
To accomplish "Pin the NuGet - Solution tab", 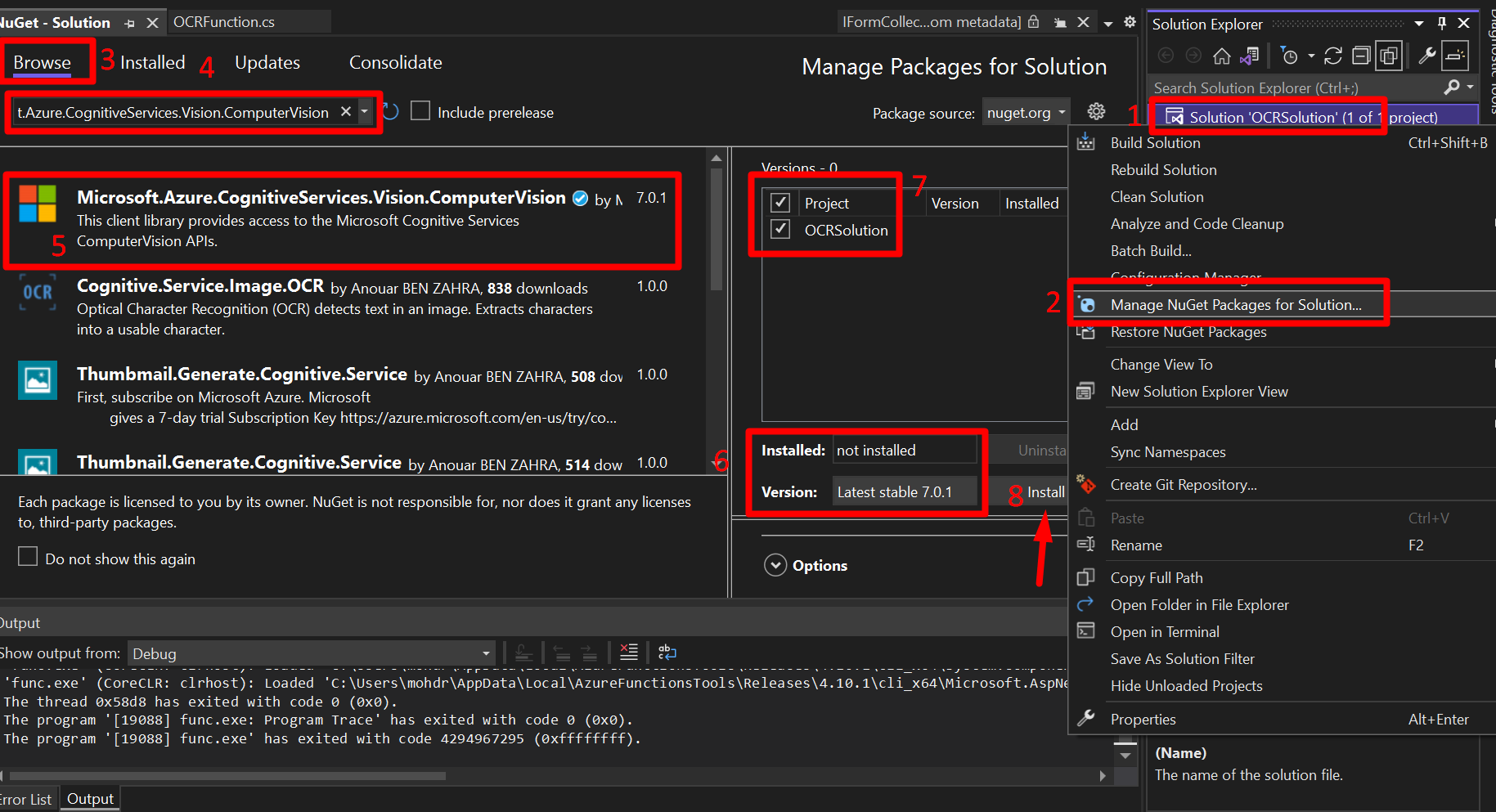I will click(x=129, y=23).
